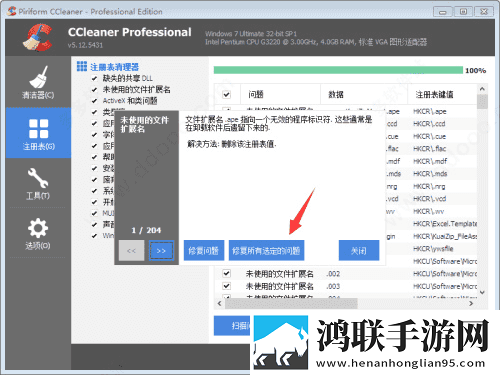
Task: Select the HKCR\.ccd registry key cell
Action: pyautogui.click(x=429, y=124)
